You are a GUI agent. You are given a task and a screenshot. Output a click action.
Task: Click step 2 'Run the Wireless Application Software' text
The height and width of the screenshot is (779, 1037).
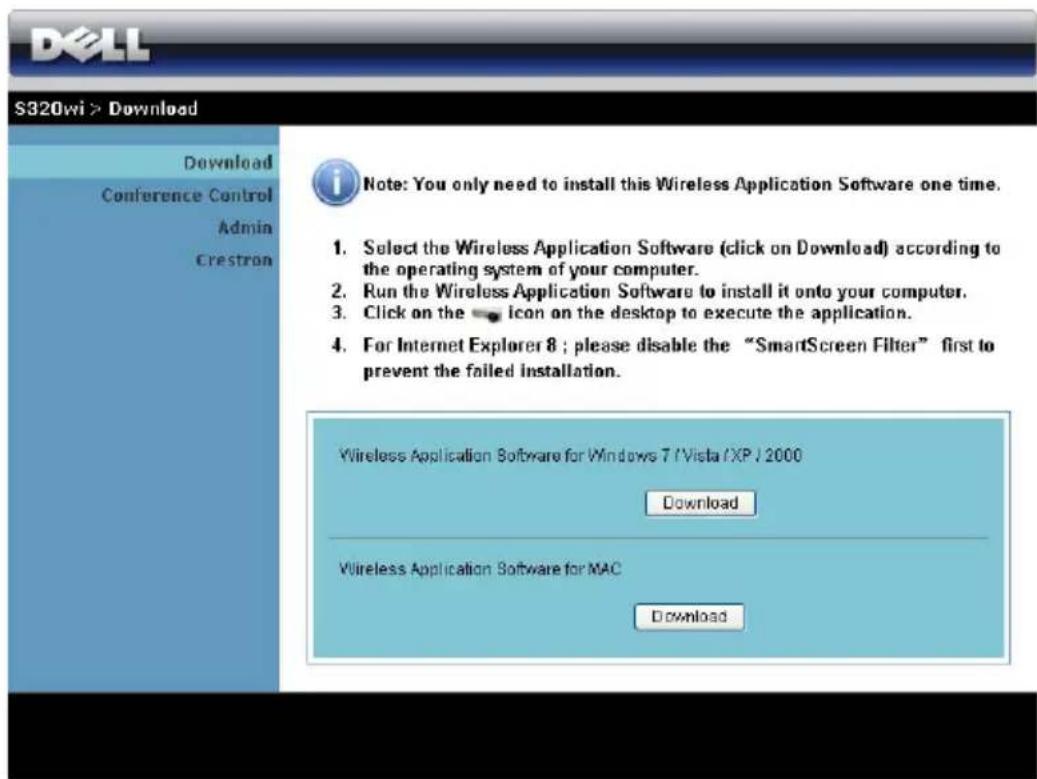coord(665,291)
